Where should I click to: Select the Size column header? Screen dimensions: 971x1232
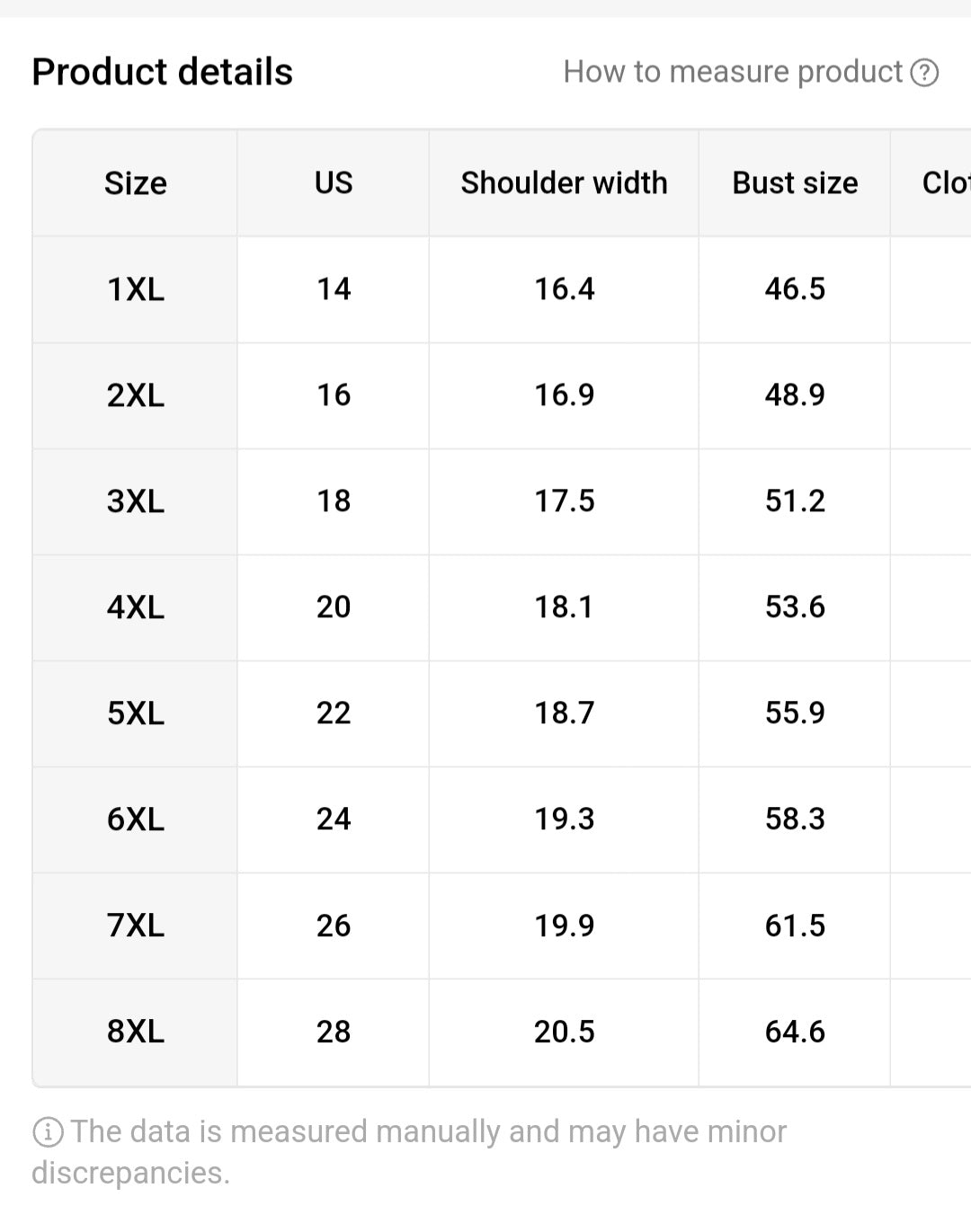click(135, 182)
